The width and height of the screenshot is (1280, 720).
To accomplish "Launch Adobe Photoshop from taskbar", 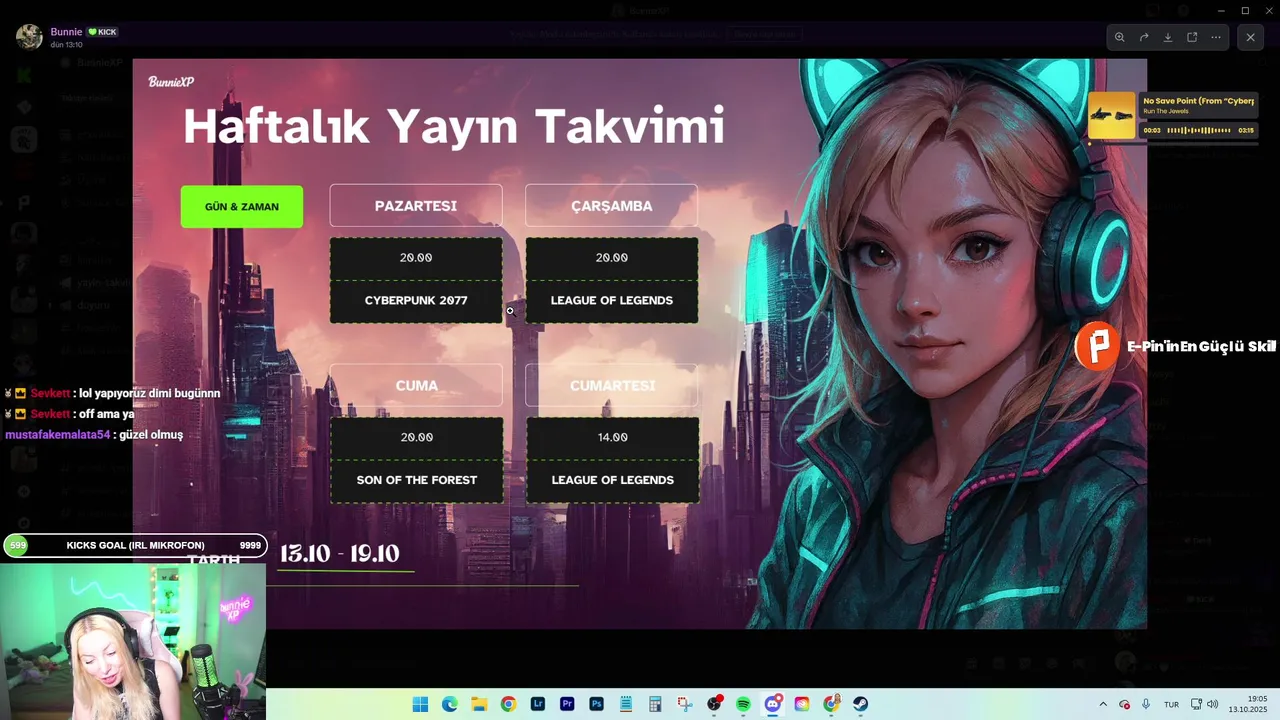I will 596,704.
